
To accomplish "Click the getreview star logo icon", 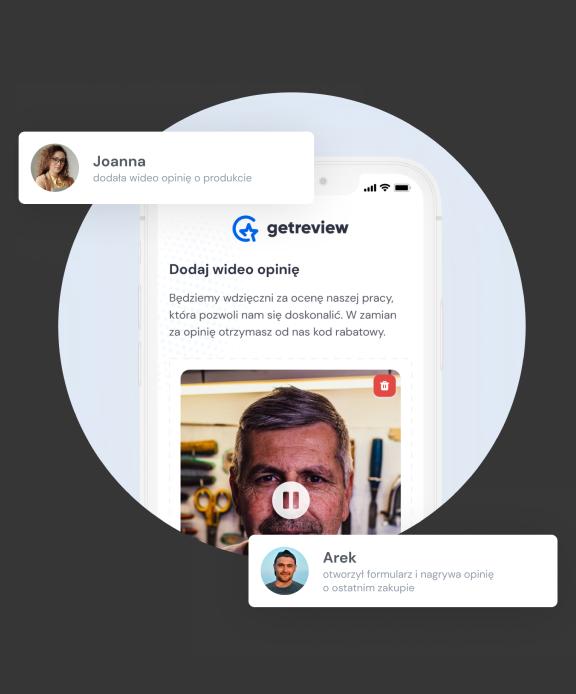I will [x=245, y=228].
